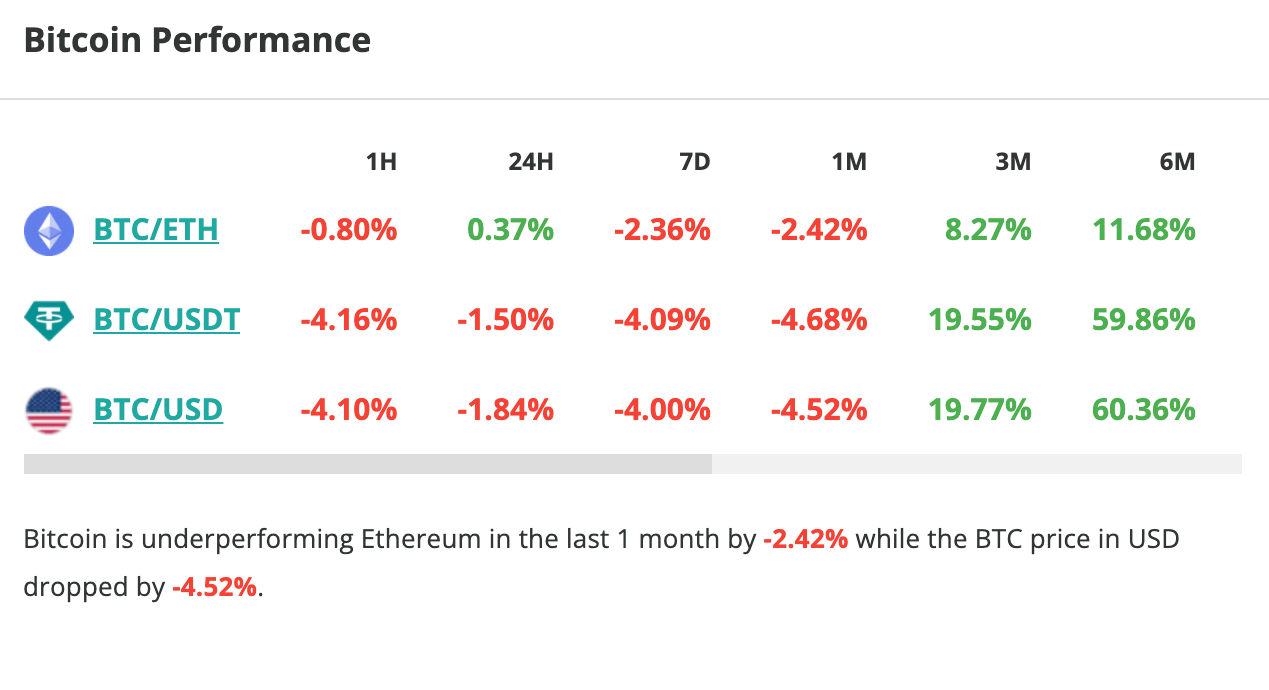Viewport: 1269px width, 690px height.
Task: Click the US flag icon
Action: click(x=49, y=410)
